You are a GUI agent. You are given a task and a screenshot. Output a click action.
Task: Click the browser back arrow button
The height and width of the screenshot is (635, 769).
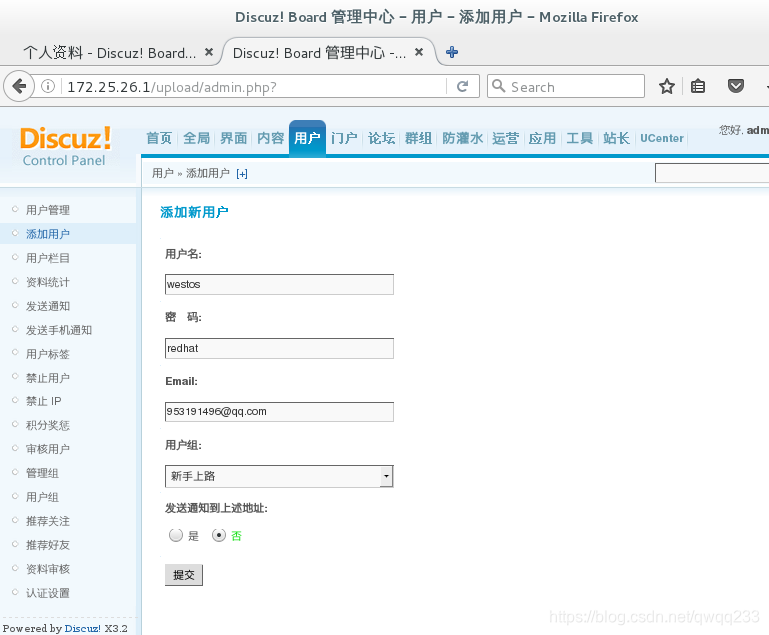point(19,87)
